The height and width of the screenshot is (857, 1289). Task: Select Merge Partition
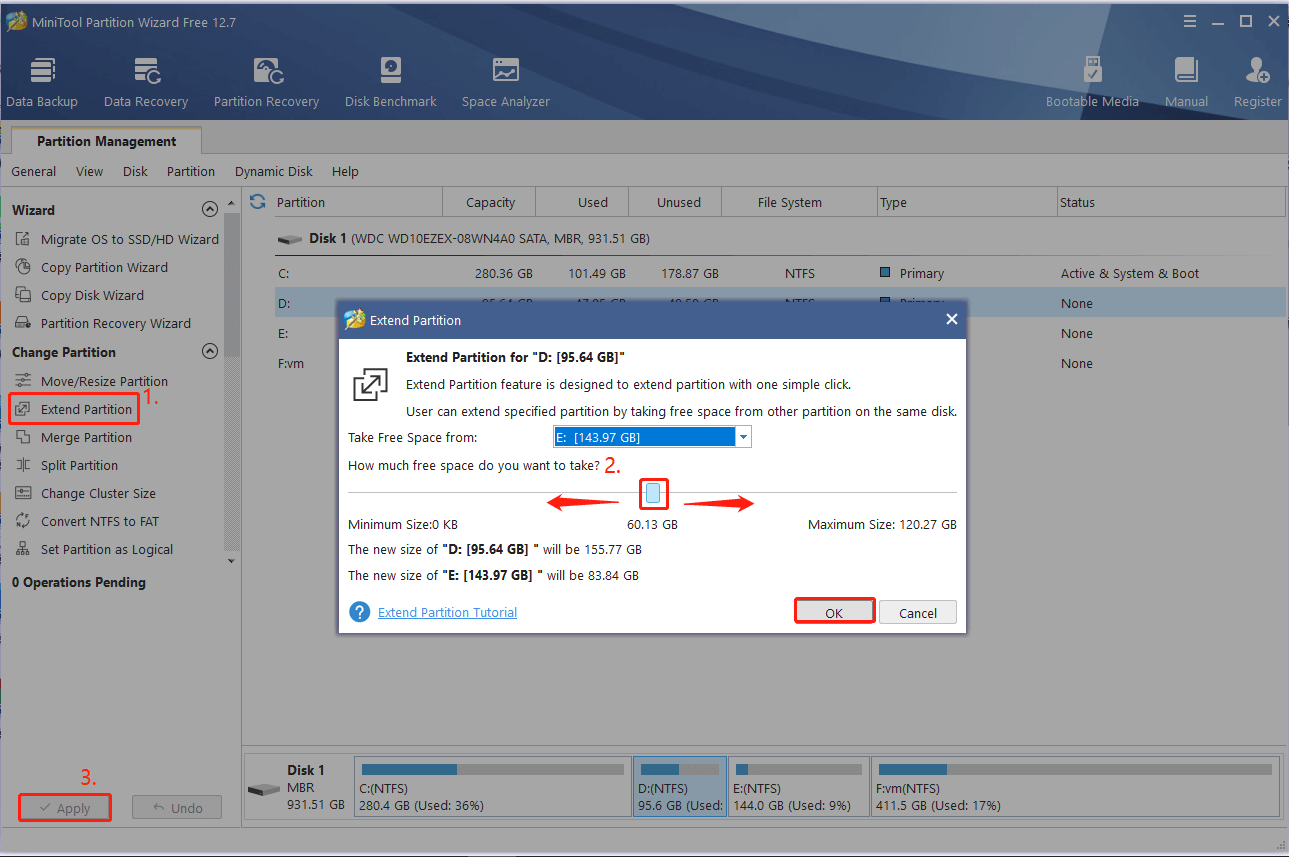click(x=74, y=437)
